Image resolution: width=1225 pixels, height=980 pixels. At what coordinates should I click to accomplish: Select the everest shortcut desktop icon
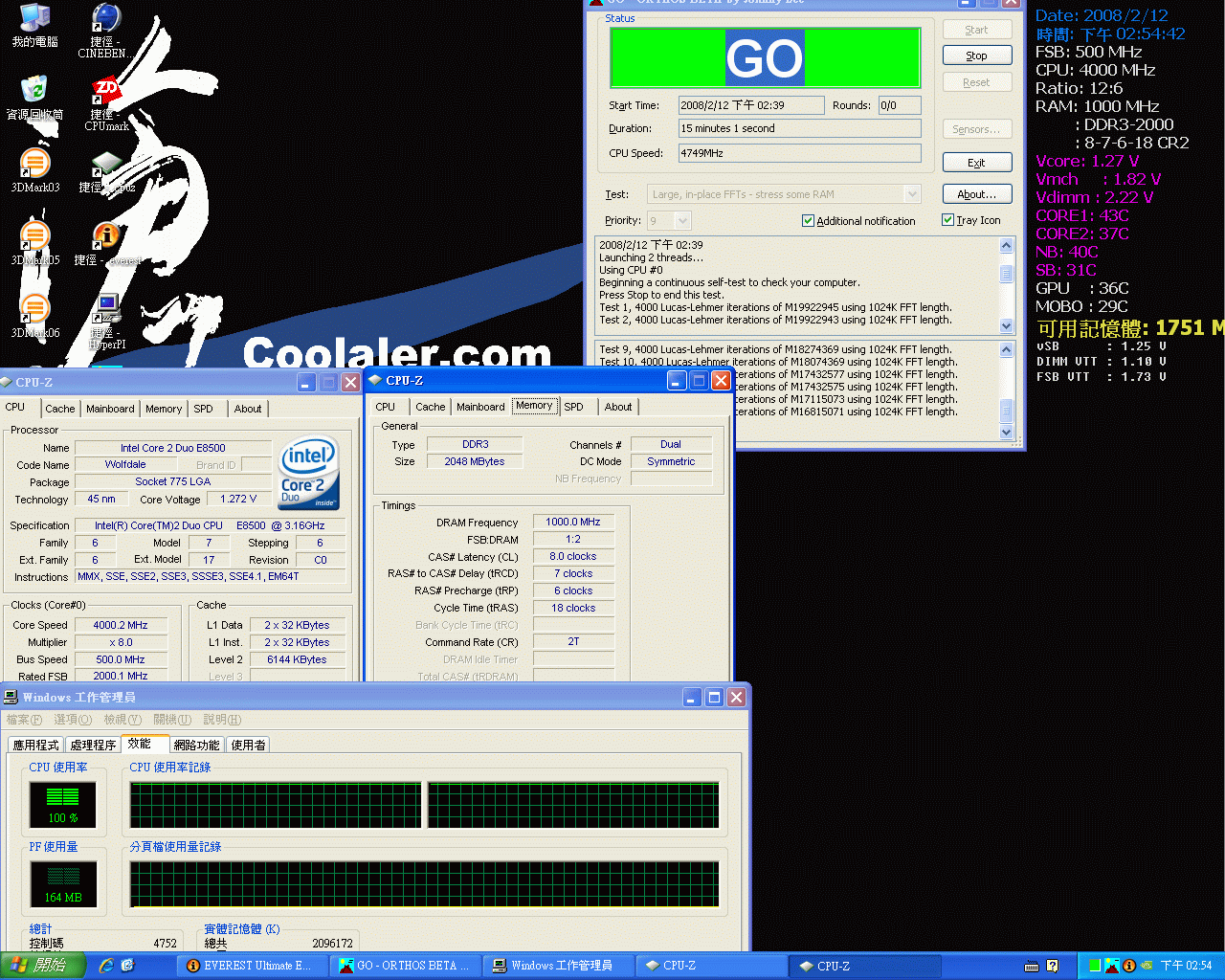click(x=106, y=243)
